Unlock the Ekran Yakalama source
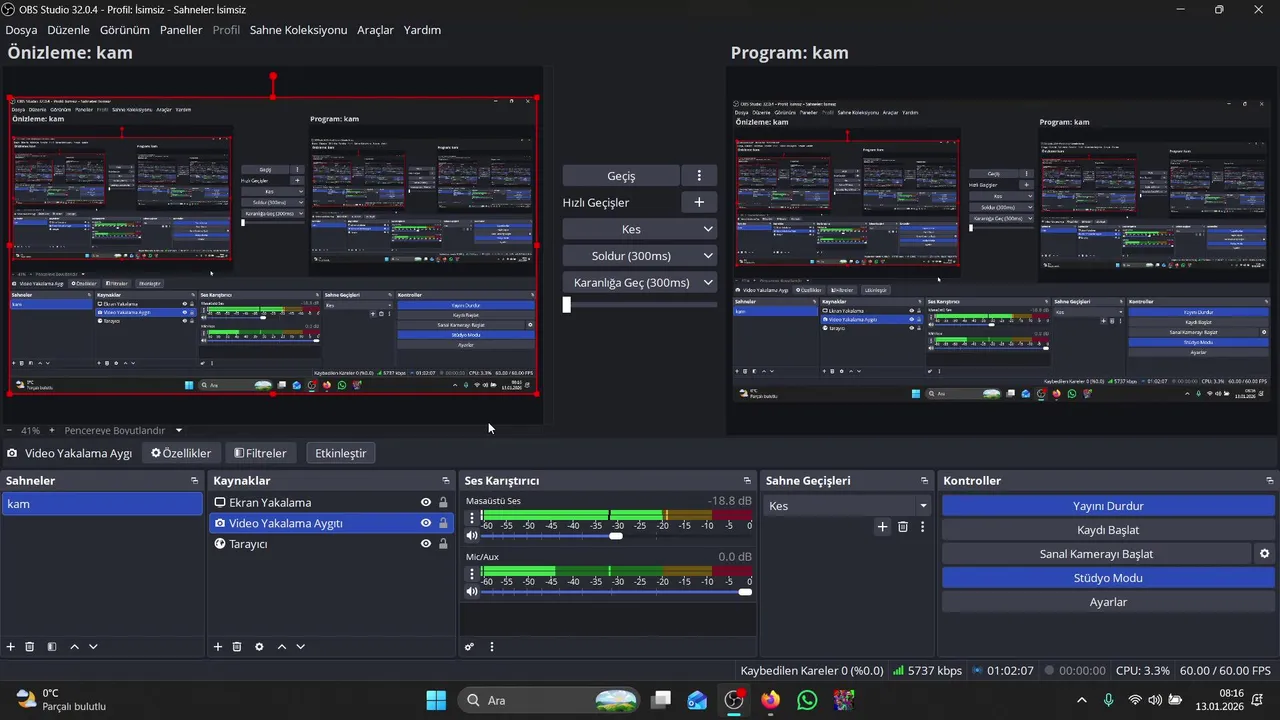This screenshot has width=1280, height=720. [443, 503]
